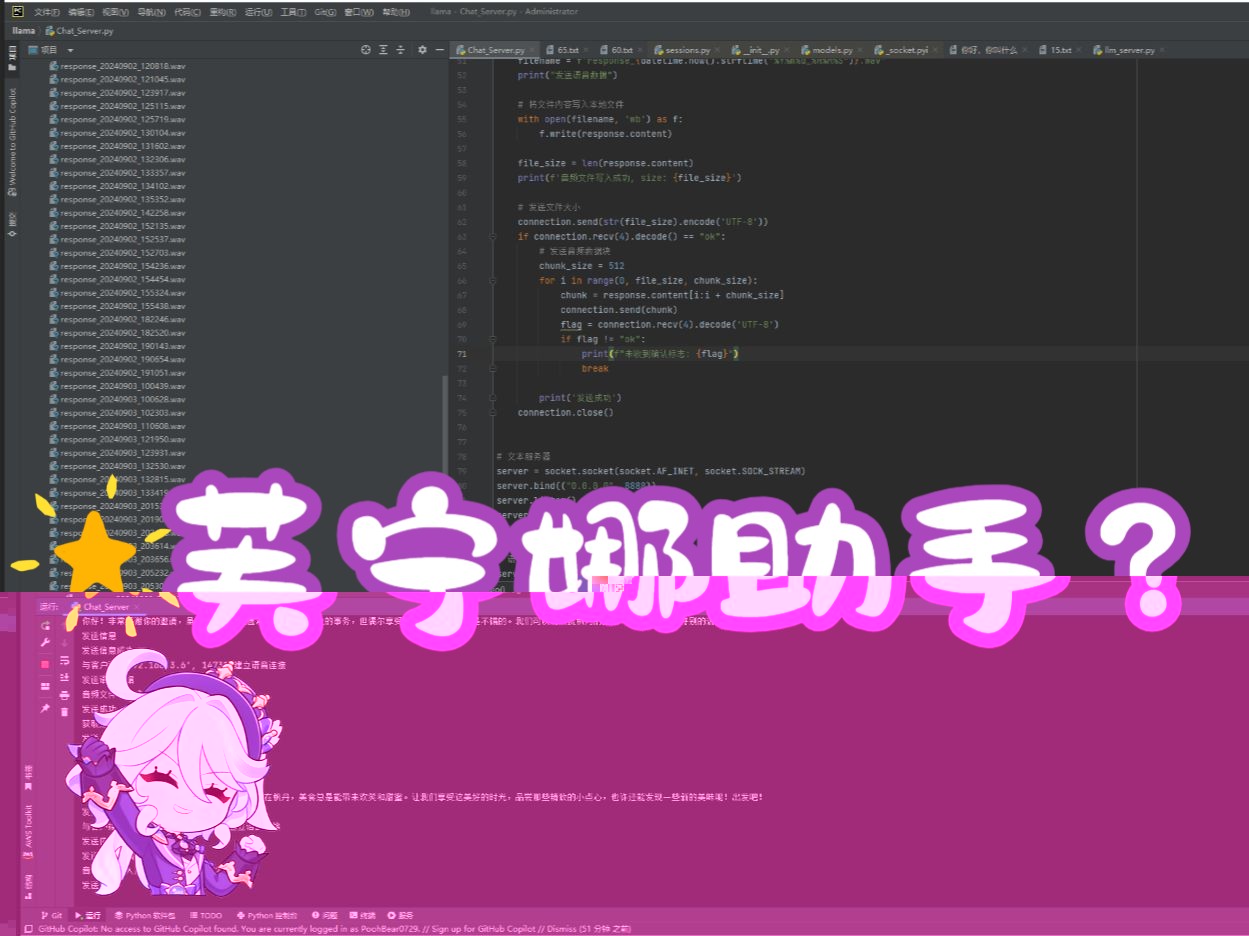Click the scroll-to-end icon in the run console
Image resolution: width=1249 pixels, height=936 pixels.
pos(65,677)
